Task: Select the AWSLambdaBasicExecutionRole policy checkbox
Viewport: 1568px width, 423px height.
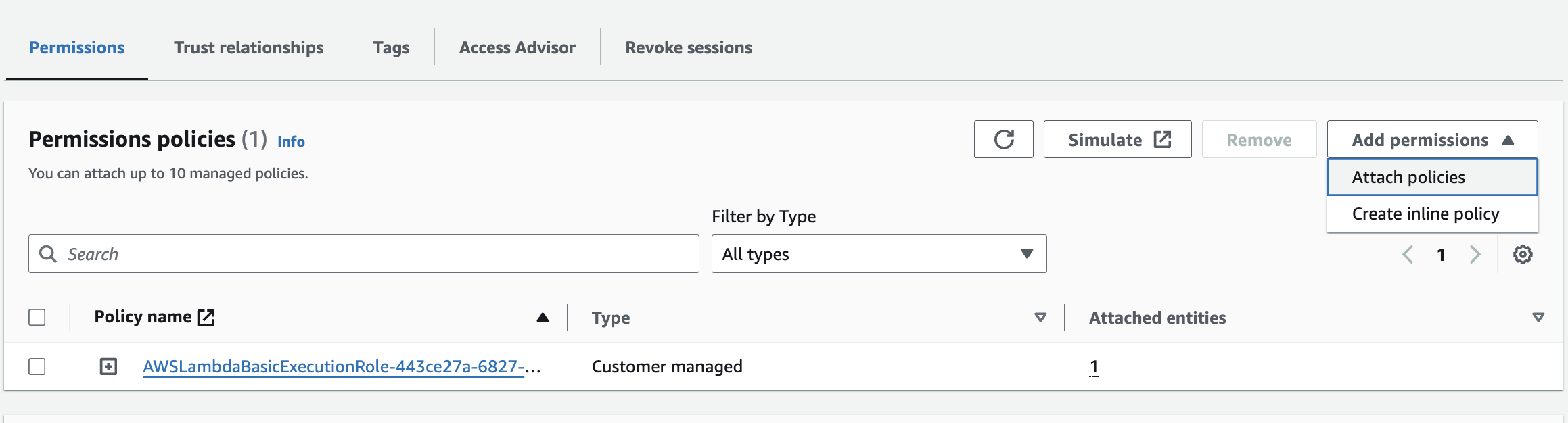Action: (x=37, y=367)
